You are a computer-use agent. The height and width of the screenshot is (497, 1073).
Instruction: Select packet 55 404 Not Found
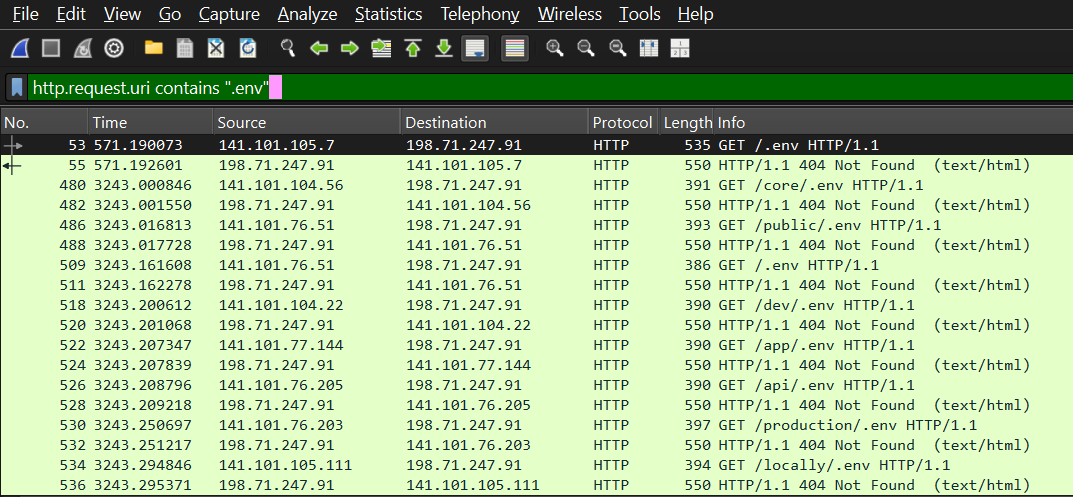tap(536, 165)
